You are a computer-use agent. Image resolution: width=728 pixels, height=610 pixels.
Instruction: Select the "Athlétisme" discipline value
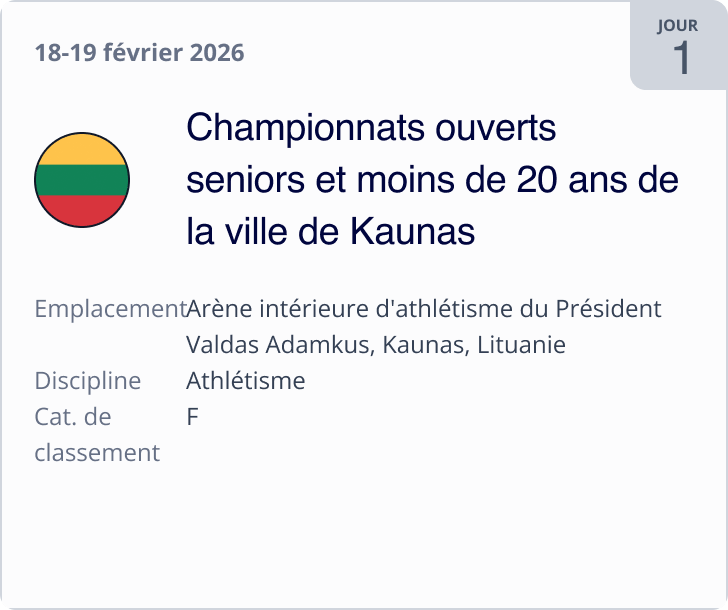(x=245, y=381)
